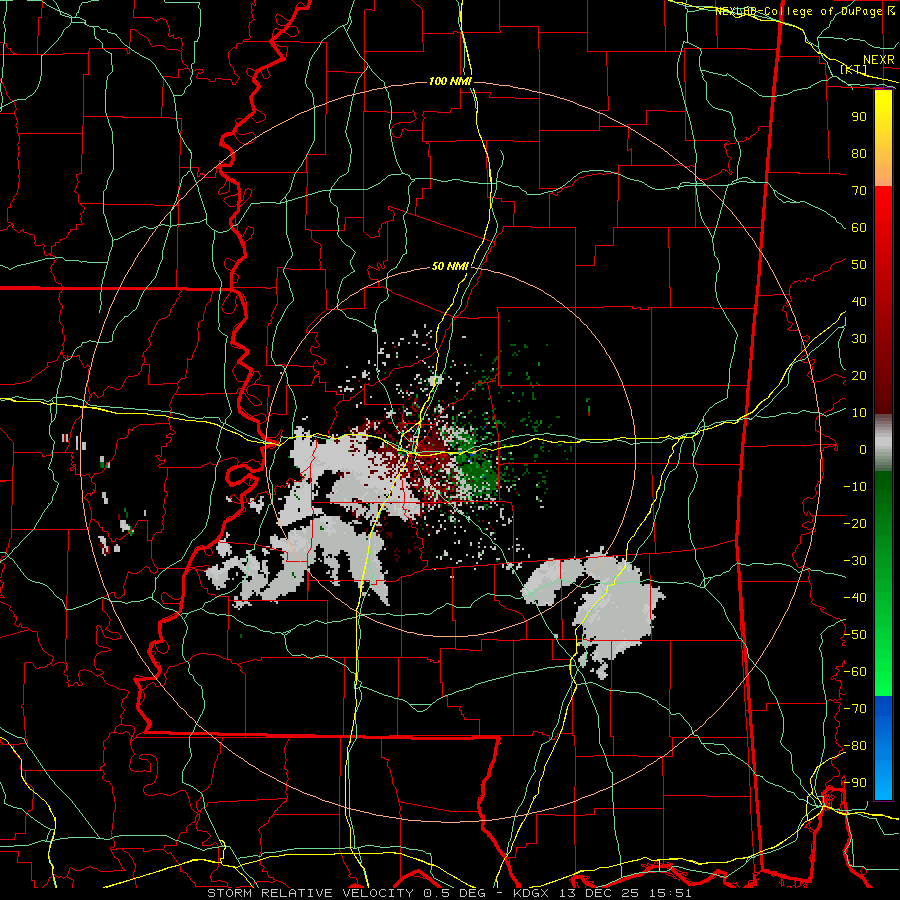Viewport: 900px width, 900px height.
Task: Select the 20 value on velocity scale
Action: pyautogui.click(x=859, y=376)
